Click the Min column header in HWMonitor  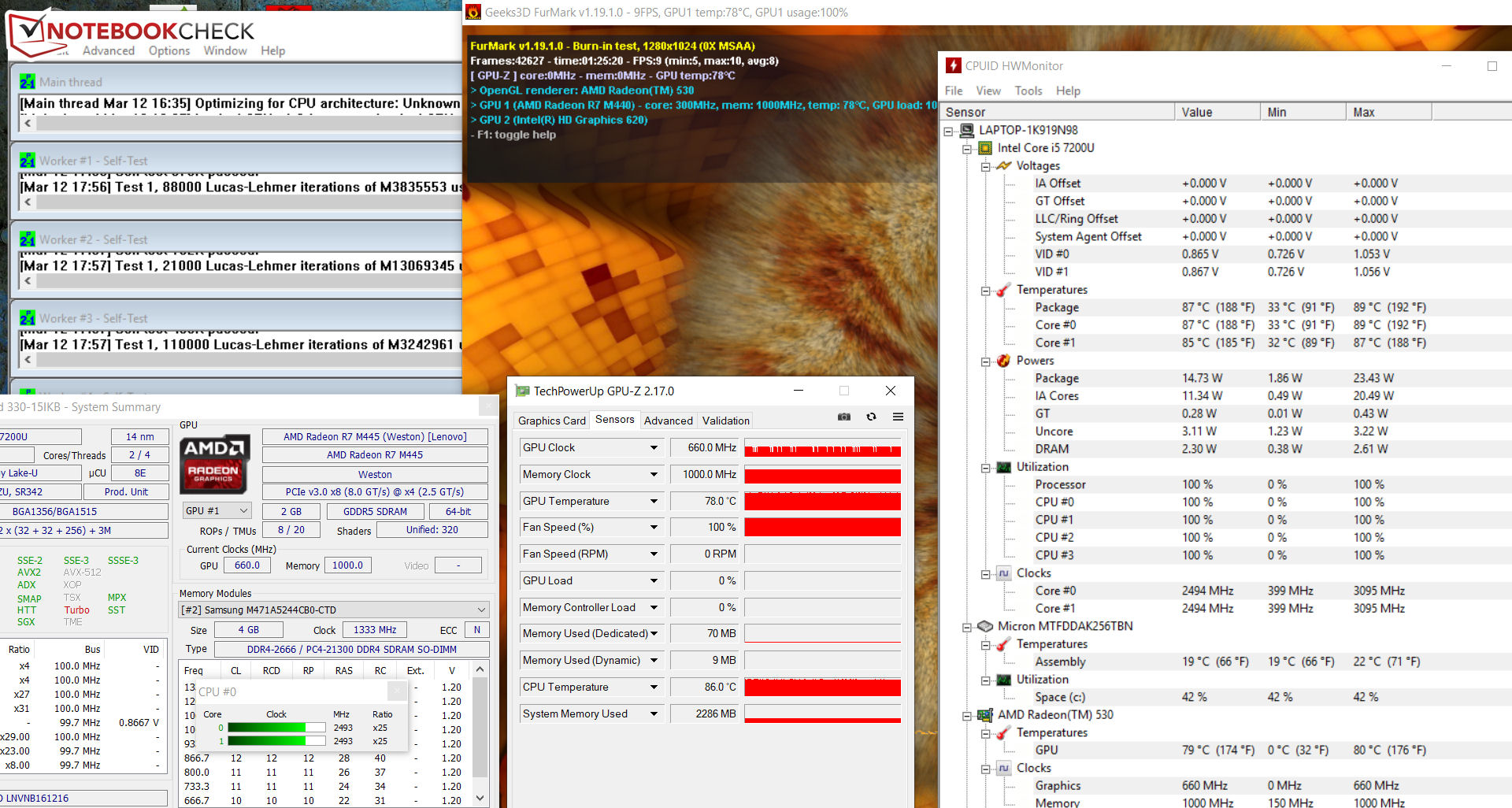(1303, 112)
